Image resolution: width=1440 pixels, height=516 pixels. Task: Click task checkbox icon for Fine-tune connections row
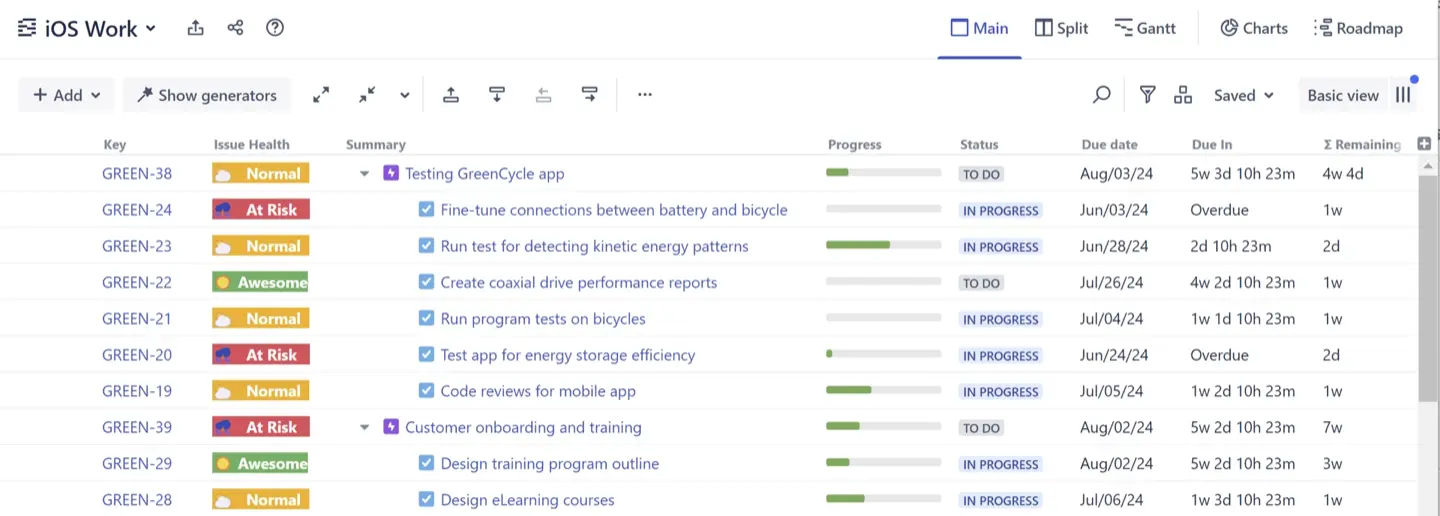pos(427,210)
